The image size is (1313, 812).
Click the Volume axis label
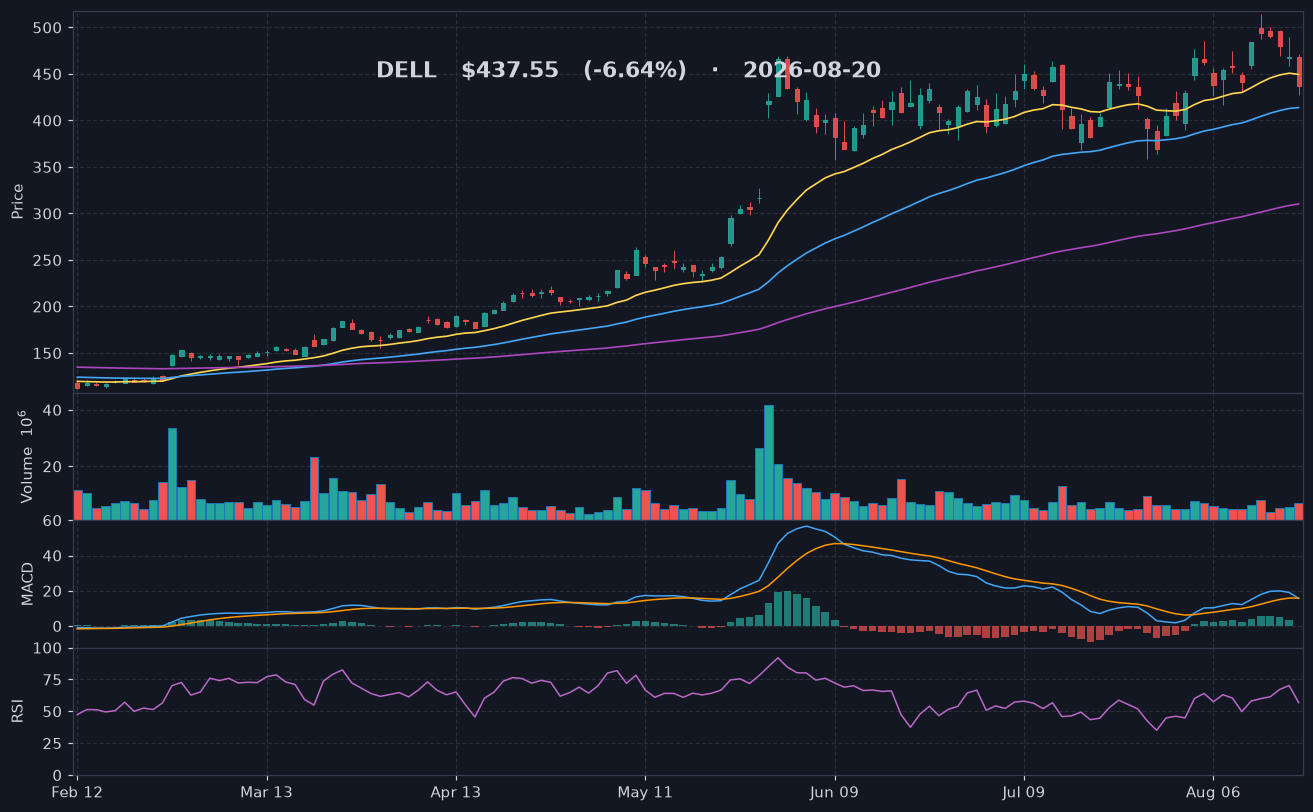26,456
